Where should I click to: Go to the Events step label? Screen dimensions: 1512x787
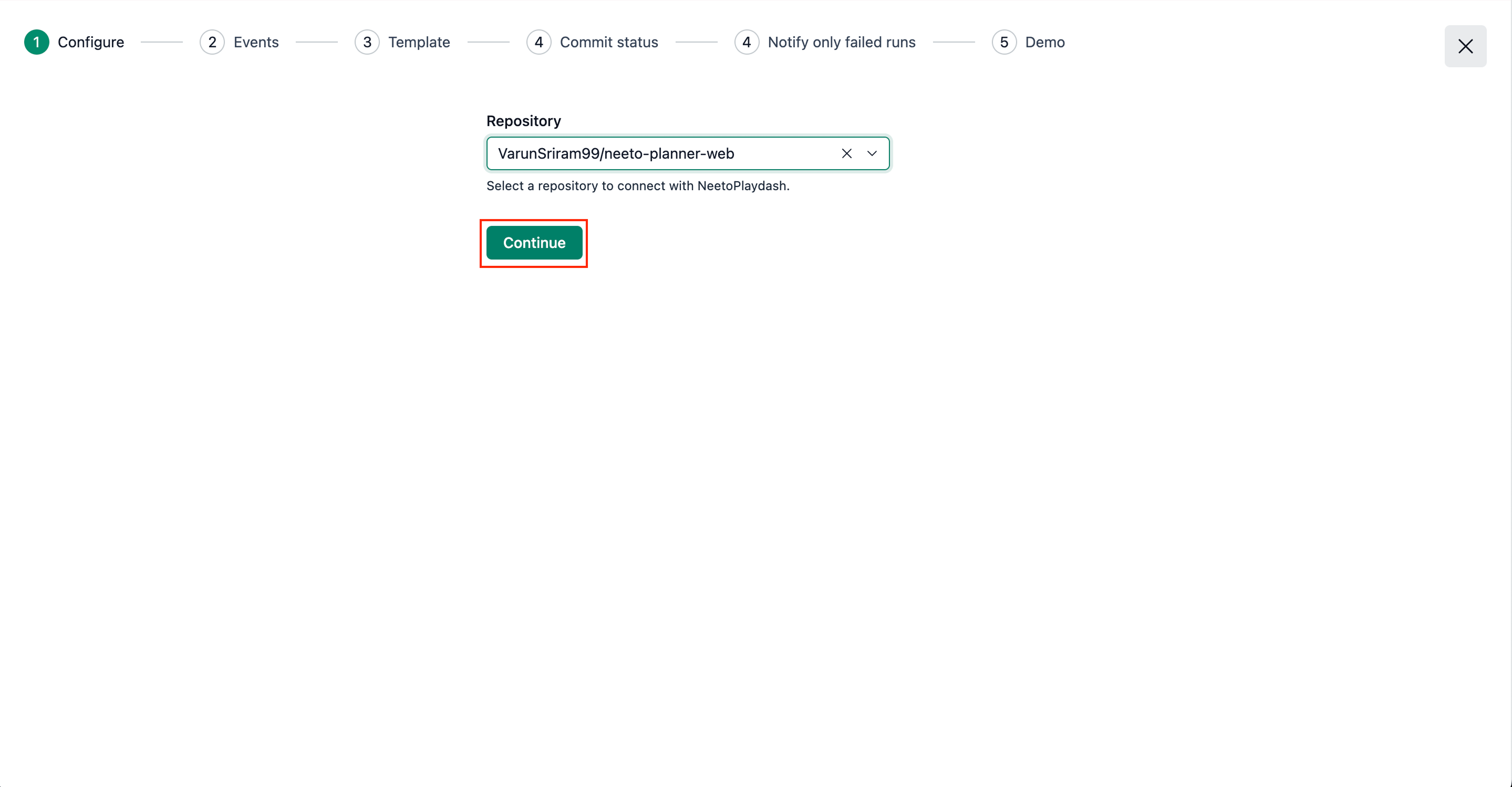click(x=256, y=42)
